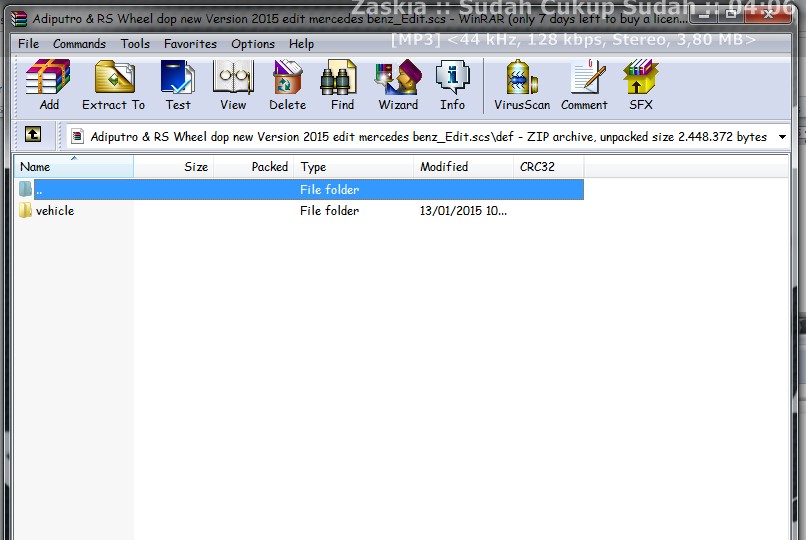
Task: Close the WinRAR window
Action: coord(768,15)
